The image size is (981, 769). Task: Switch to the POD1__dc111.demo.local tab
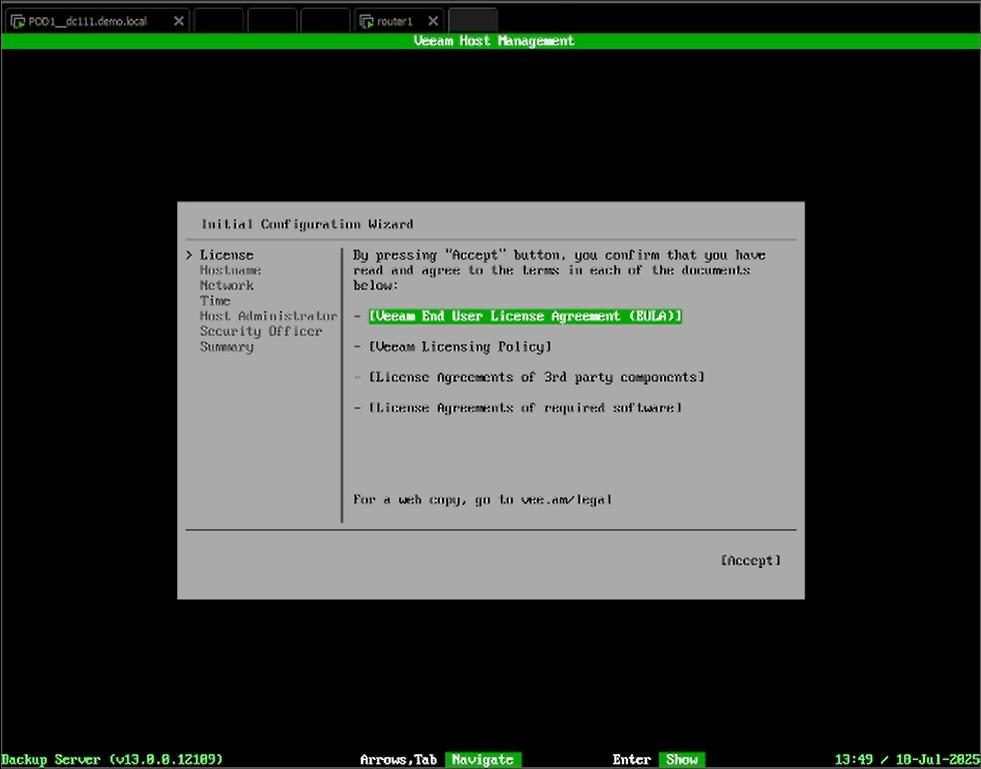(x=90, y=21)
